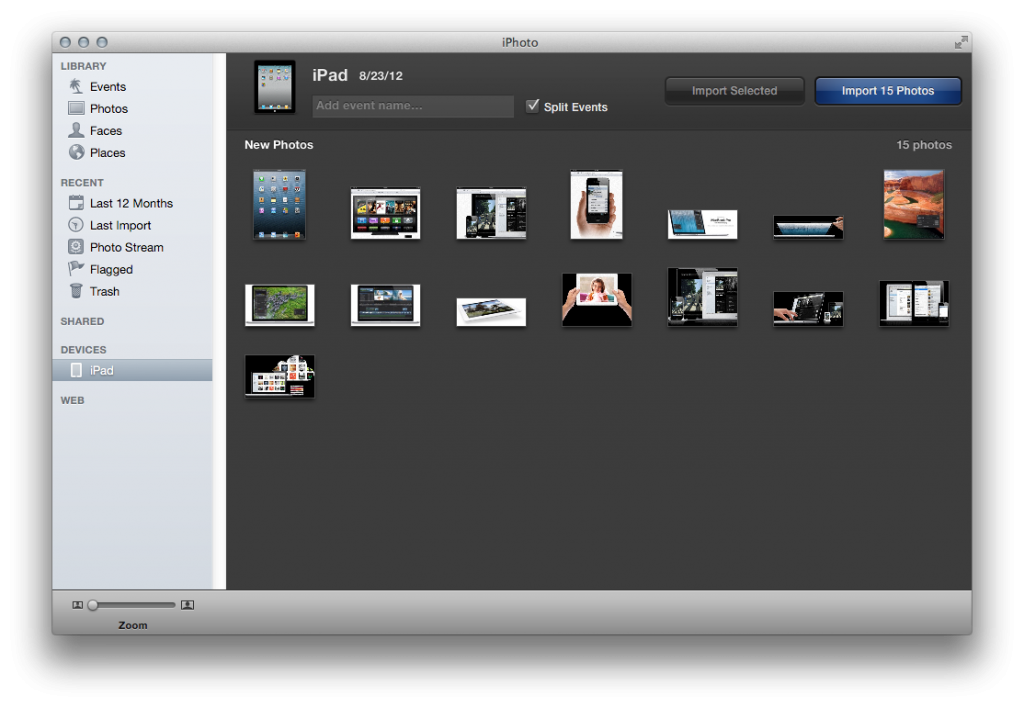
Task: Click the LIBRARY section header
Action: point(84,66)
